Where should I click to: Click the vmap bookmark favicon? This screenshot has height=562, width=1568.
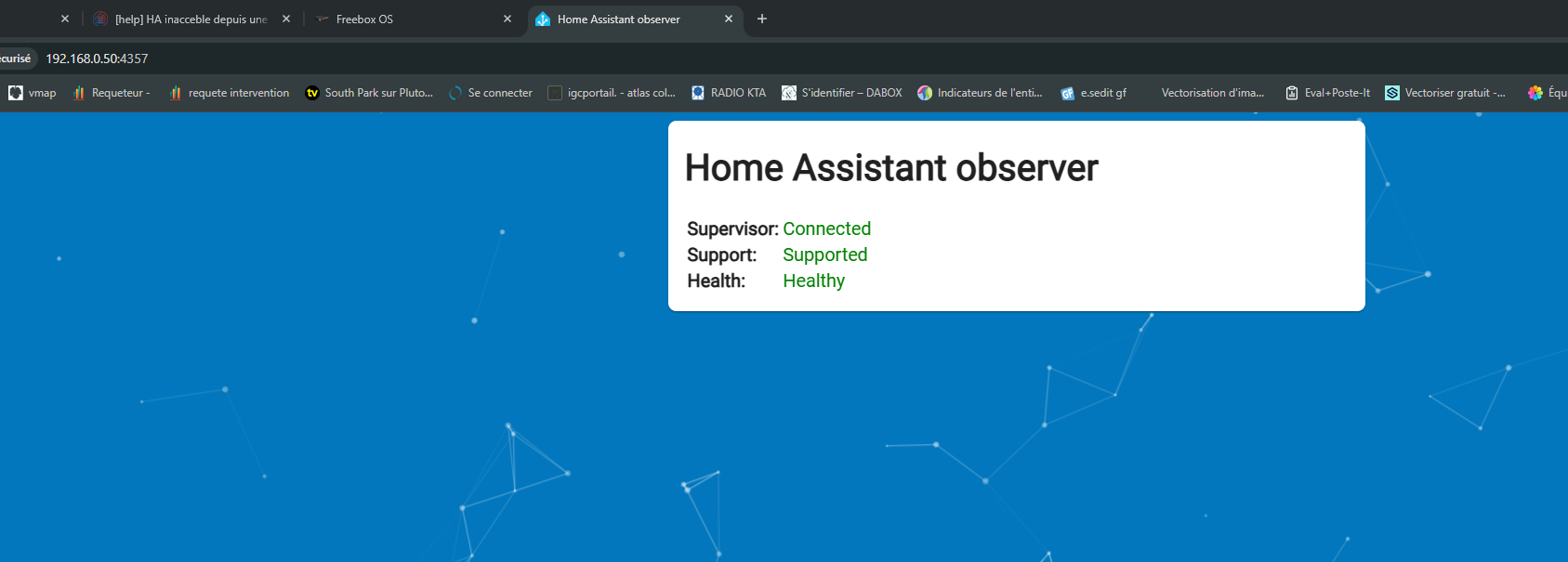16,93
